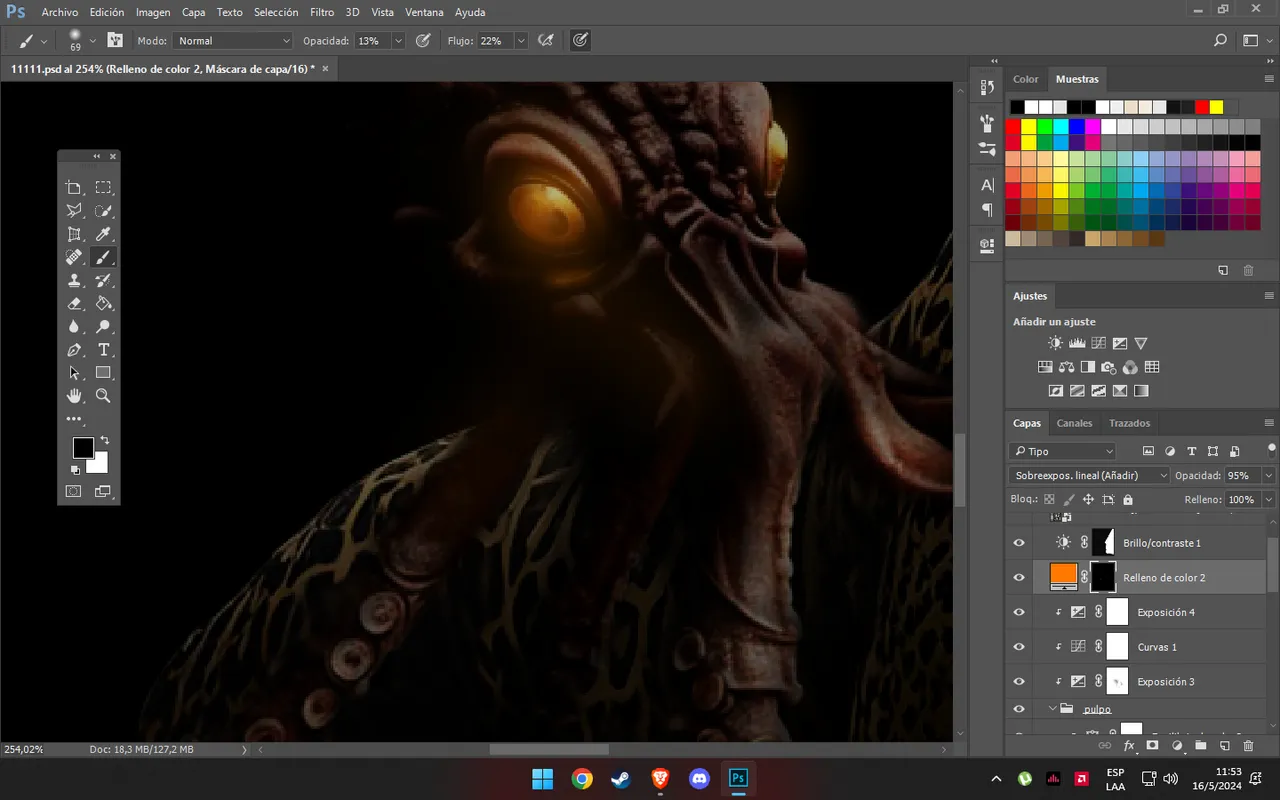Screen dimensions: 1280x800
Task: Toggle lock all on layer
Action: pos(1128,499)
